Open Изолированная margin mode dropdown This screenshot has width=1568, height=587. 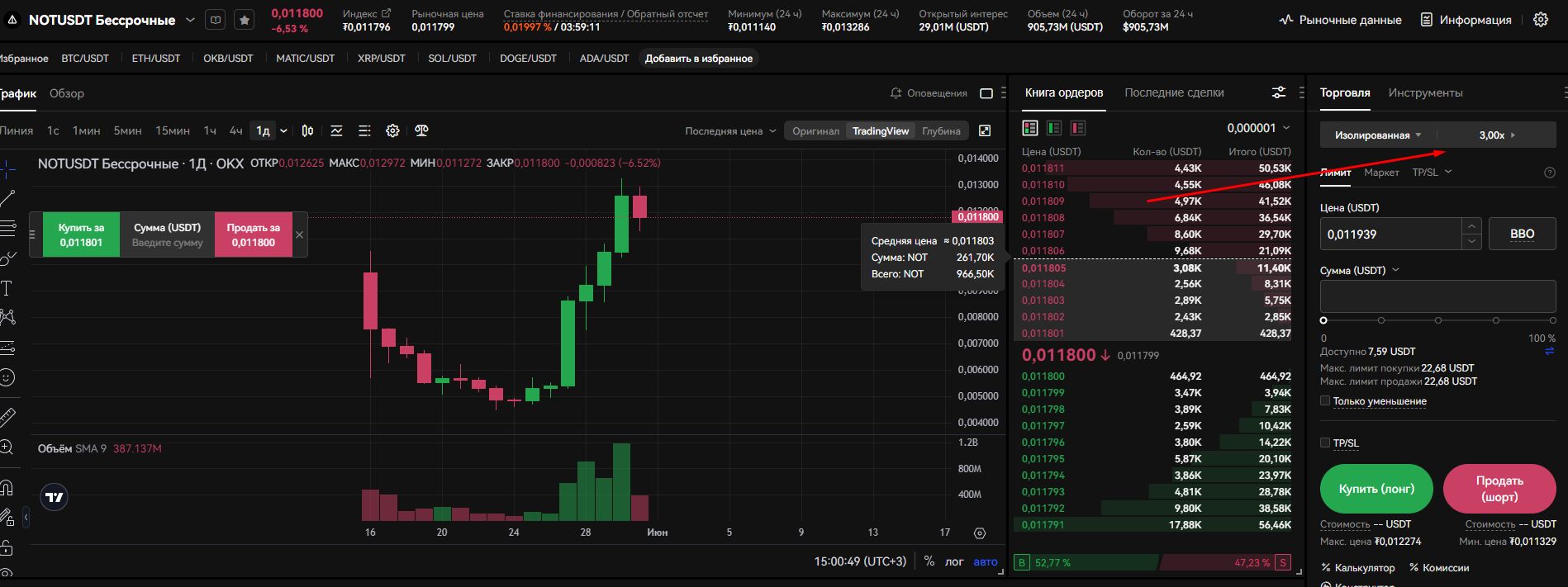(1378, 135)
